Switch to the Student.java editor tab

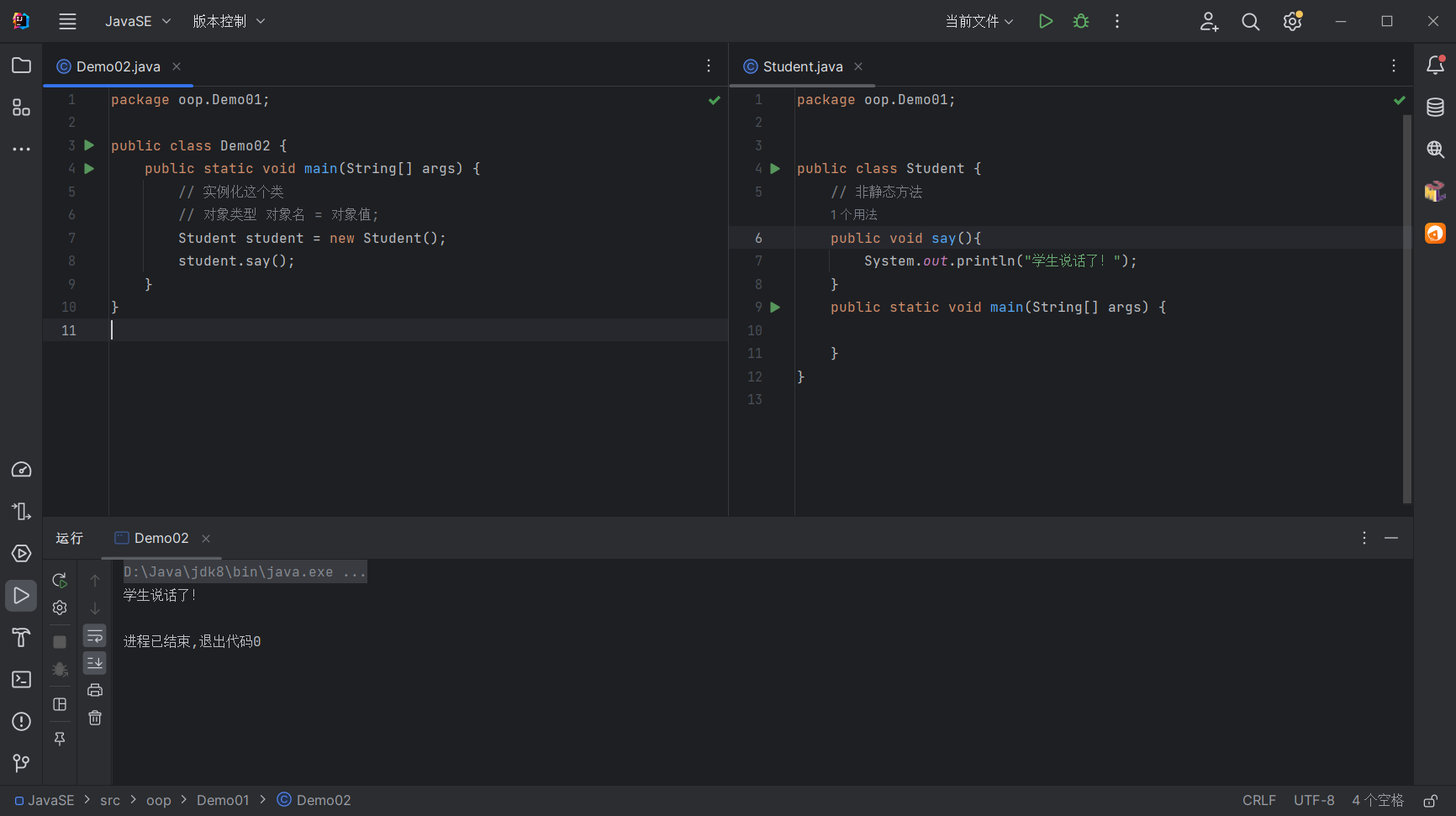[802, 66]
